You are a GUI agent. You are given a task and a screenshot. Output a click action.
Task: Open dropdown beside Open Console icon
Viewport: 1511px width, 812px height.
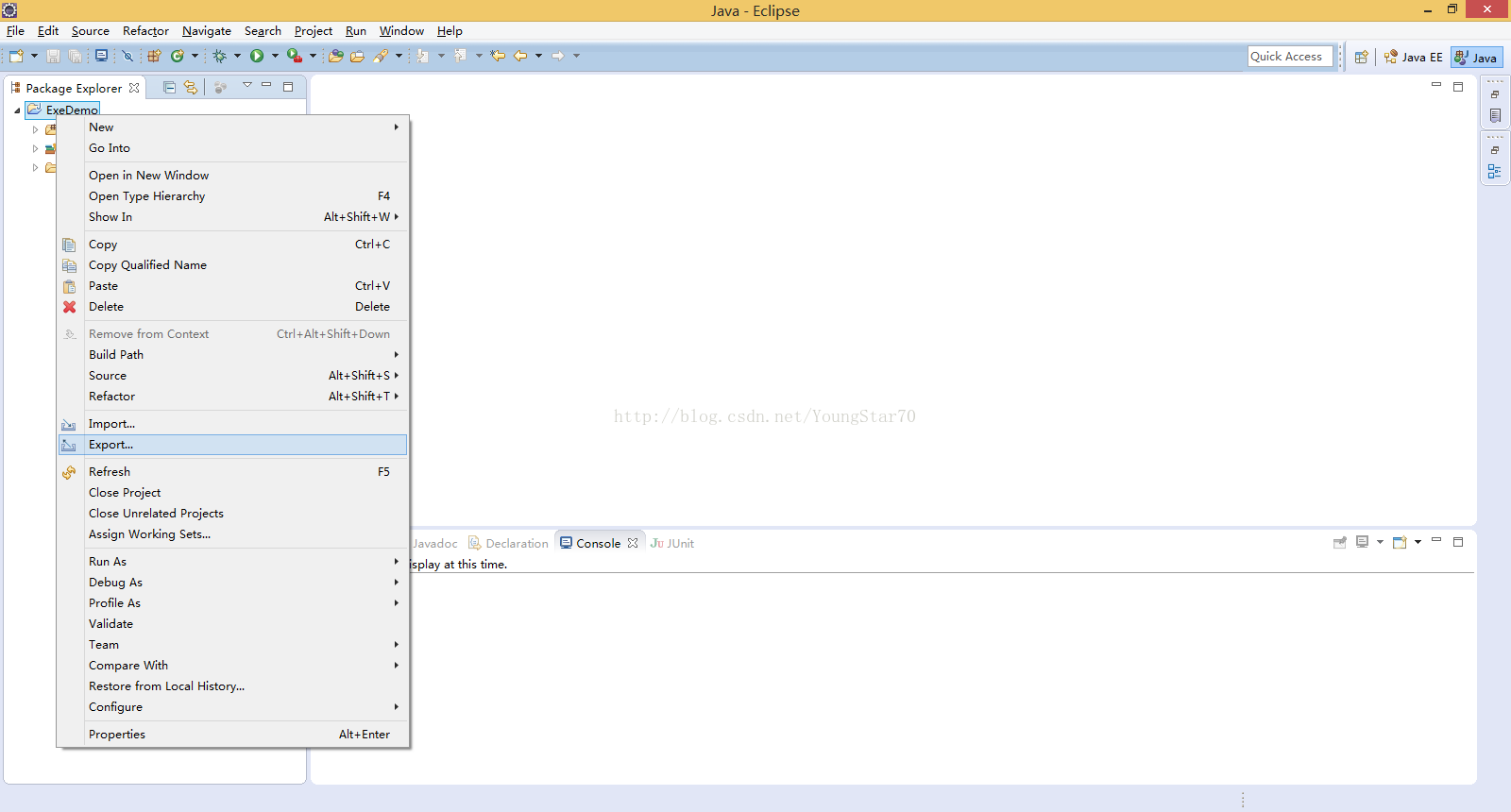[x=1418, y=542]
